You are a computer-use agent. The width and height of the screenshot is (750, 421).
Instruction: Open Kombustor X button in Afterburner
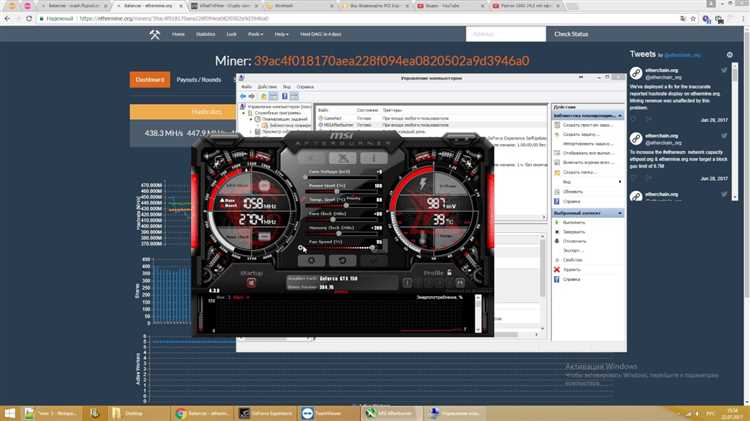(x=342, y=158)
